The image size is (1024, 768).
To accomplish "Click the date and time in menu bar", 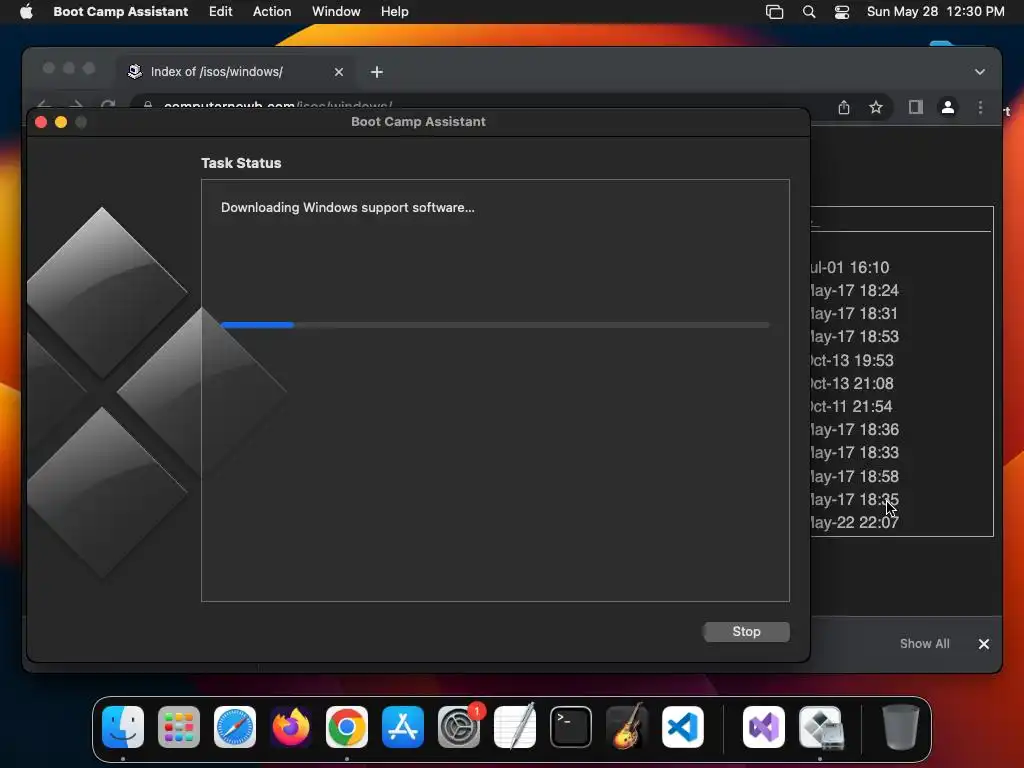I will [935, 11].
